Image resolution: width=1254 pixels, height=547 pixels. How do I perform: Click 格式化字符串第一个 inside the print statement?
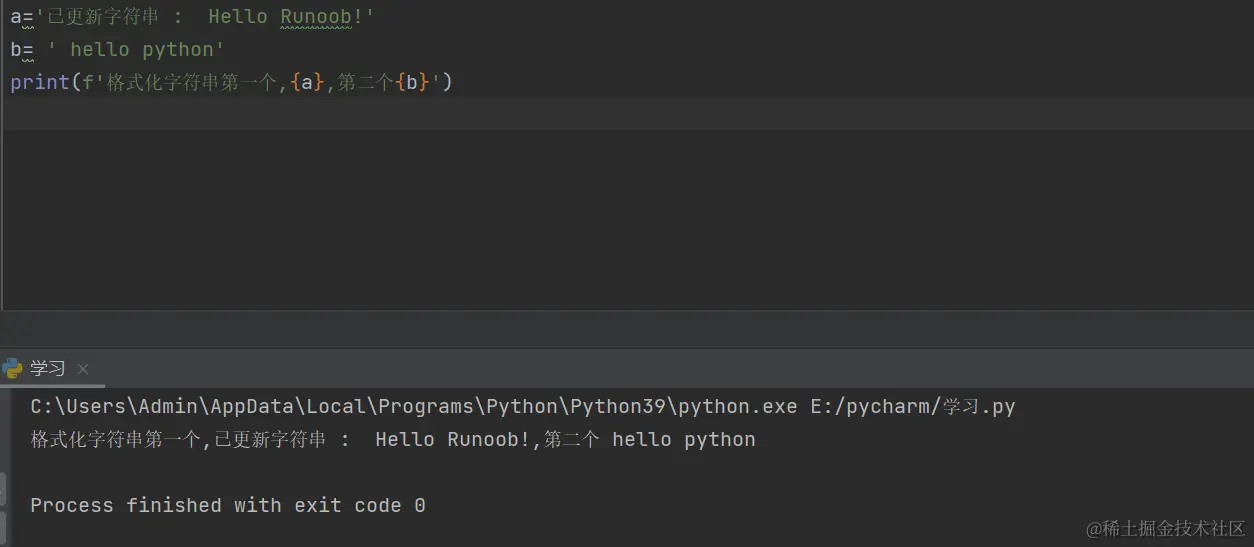191,83
